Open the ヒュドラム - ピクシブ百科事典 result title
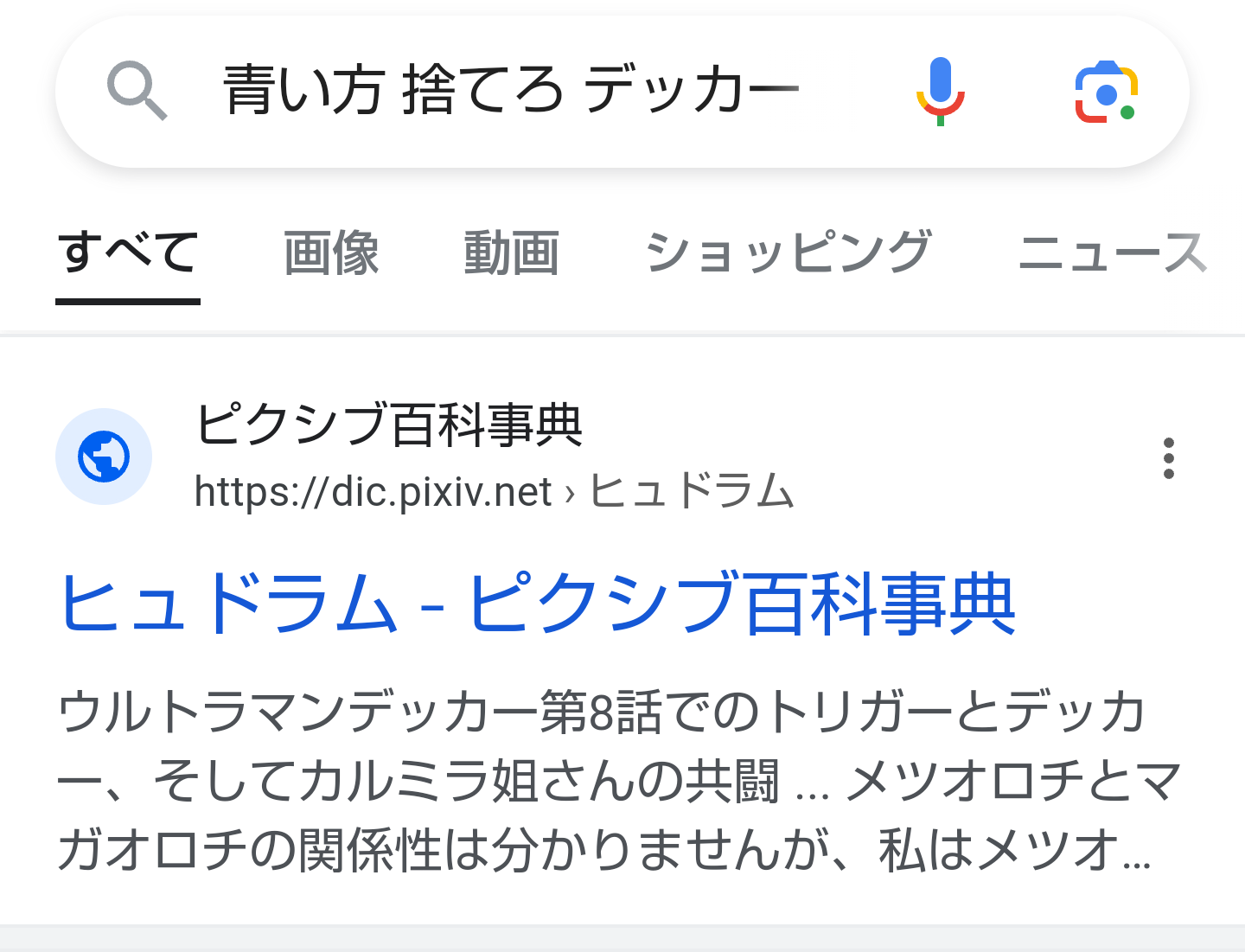 point(537,604)
